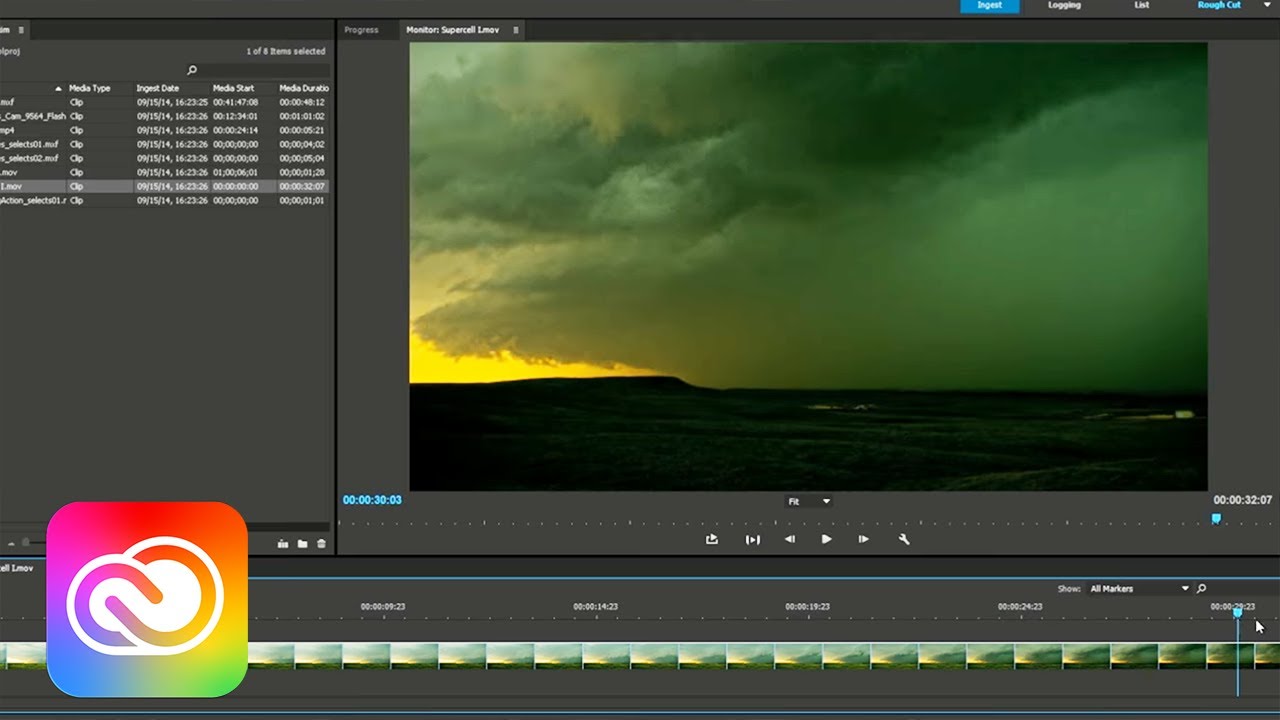Select the _Cam_9564_Flash clip row
1280x720 pixels.
pos(164,116)
